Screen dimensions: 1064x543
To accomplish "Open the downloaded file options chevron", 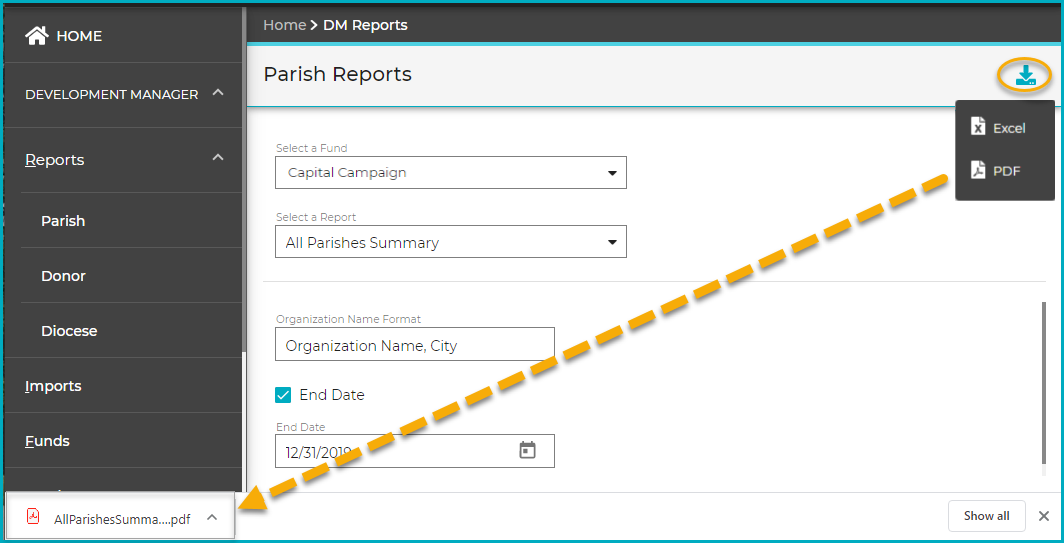I will (x=212, y=518).
